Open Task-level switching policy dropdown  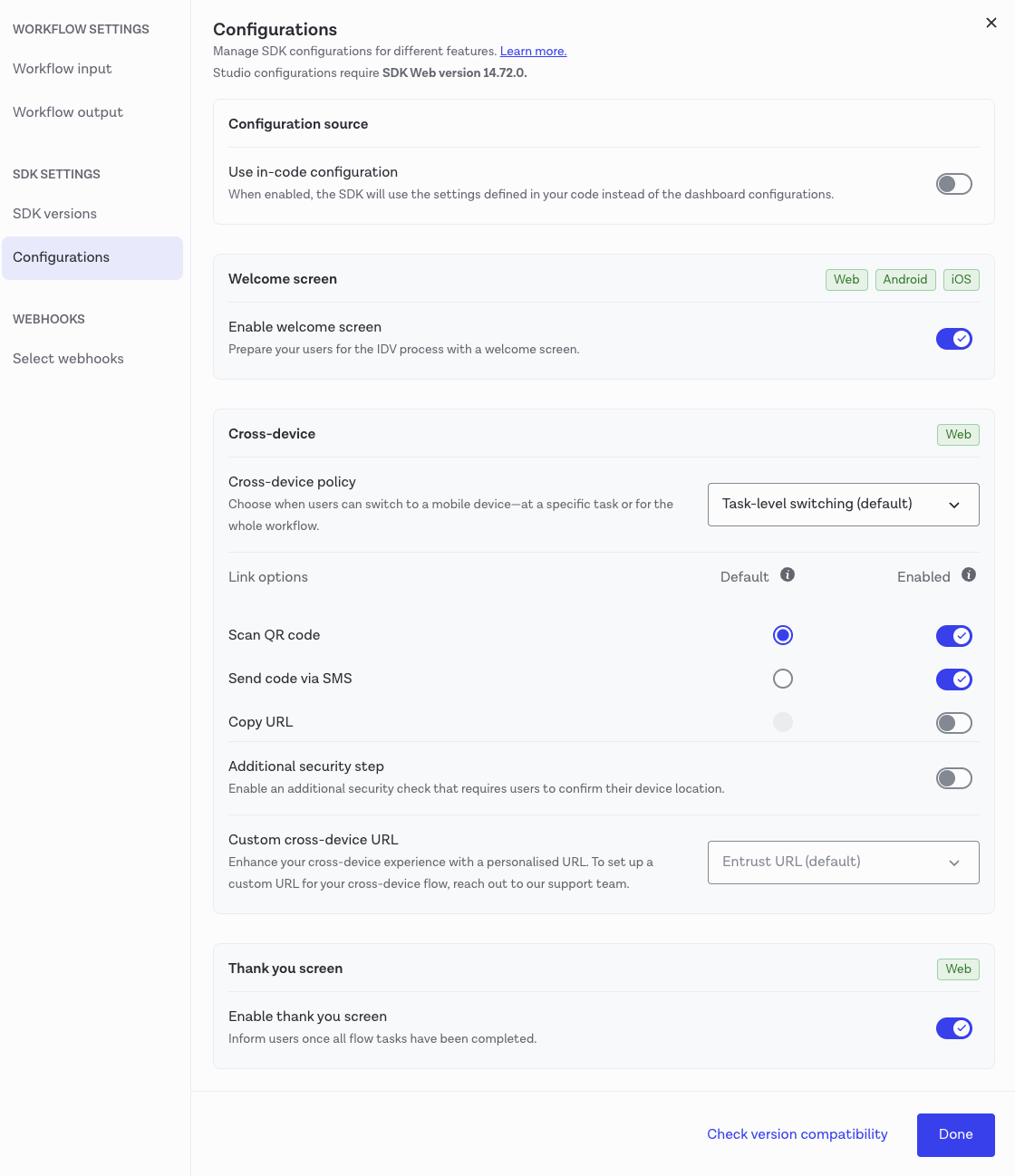pyautogui.click(x=844, y=505)
